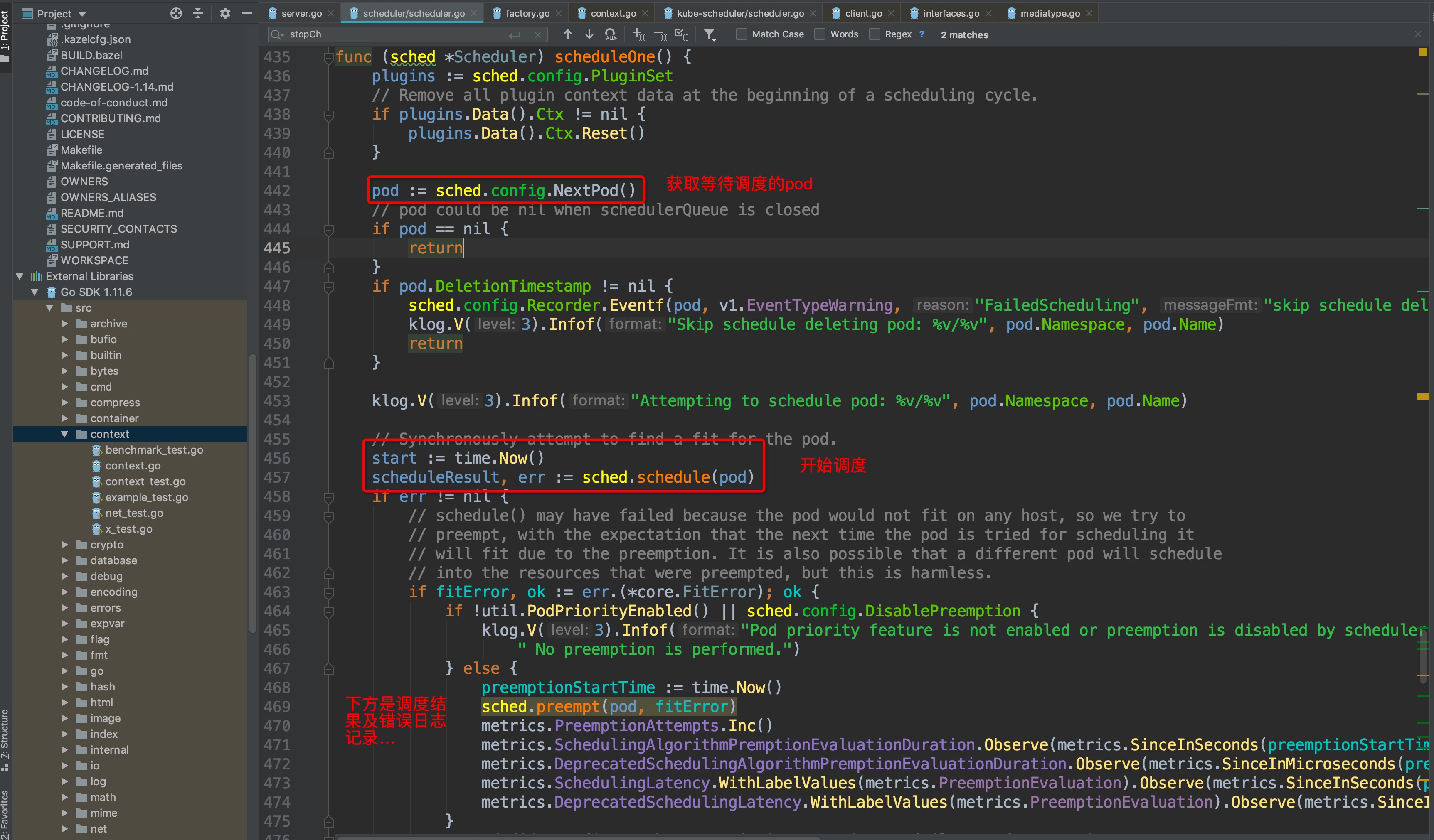Switch to kube-scheduler/scheduler.go tab
Image resolution: width=1434 pixels, height=840 pixels.
click(740, 14)
